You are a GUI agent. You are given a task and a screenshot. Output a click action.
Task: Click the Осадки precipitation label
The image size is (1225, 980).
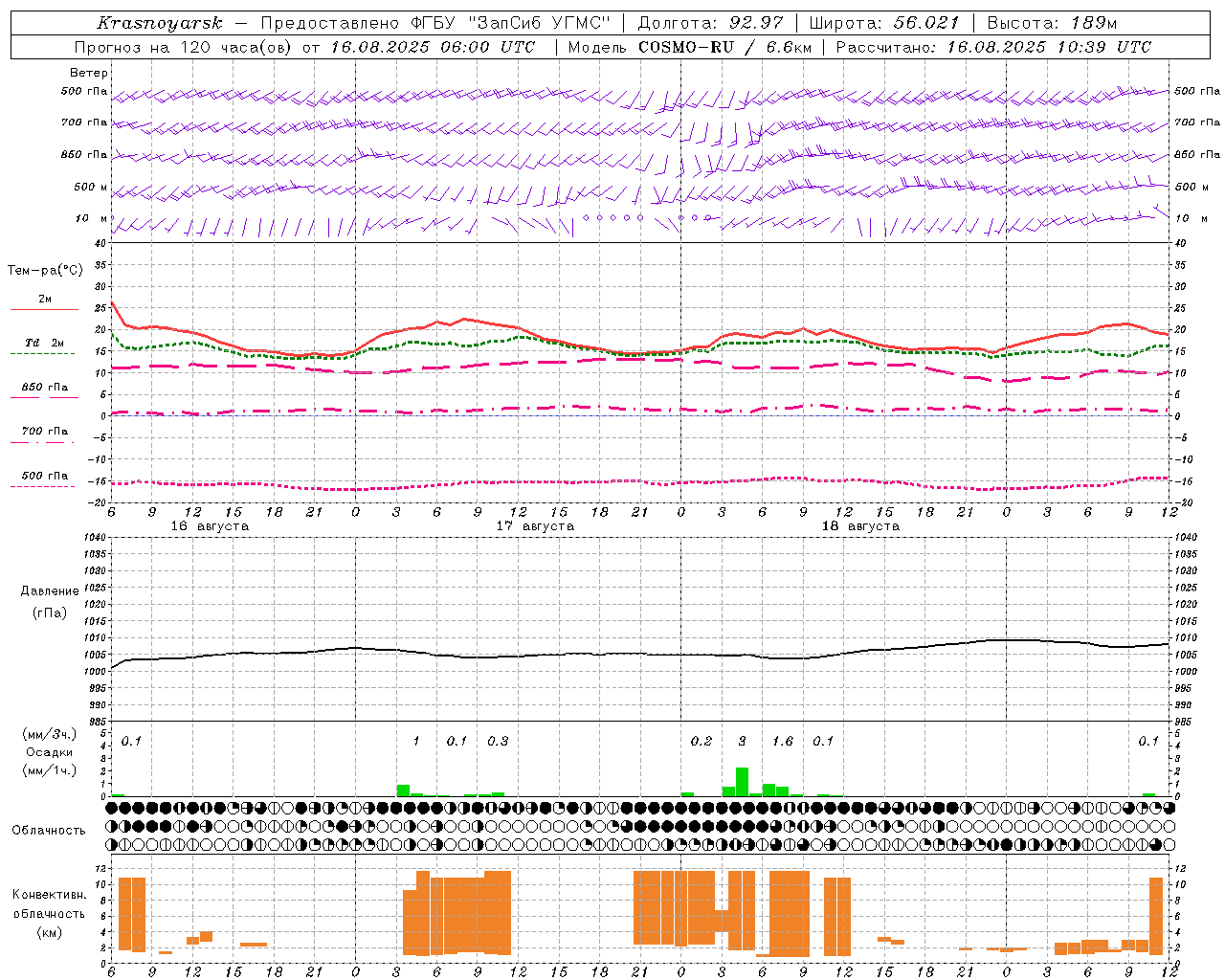point(49,752)
